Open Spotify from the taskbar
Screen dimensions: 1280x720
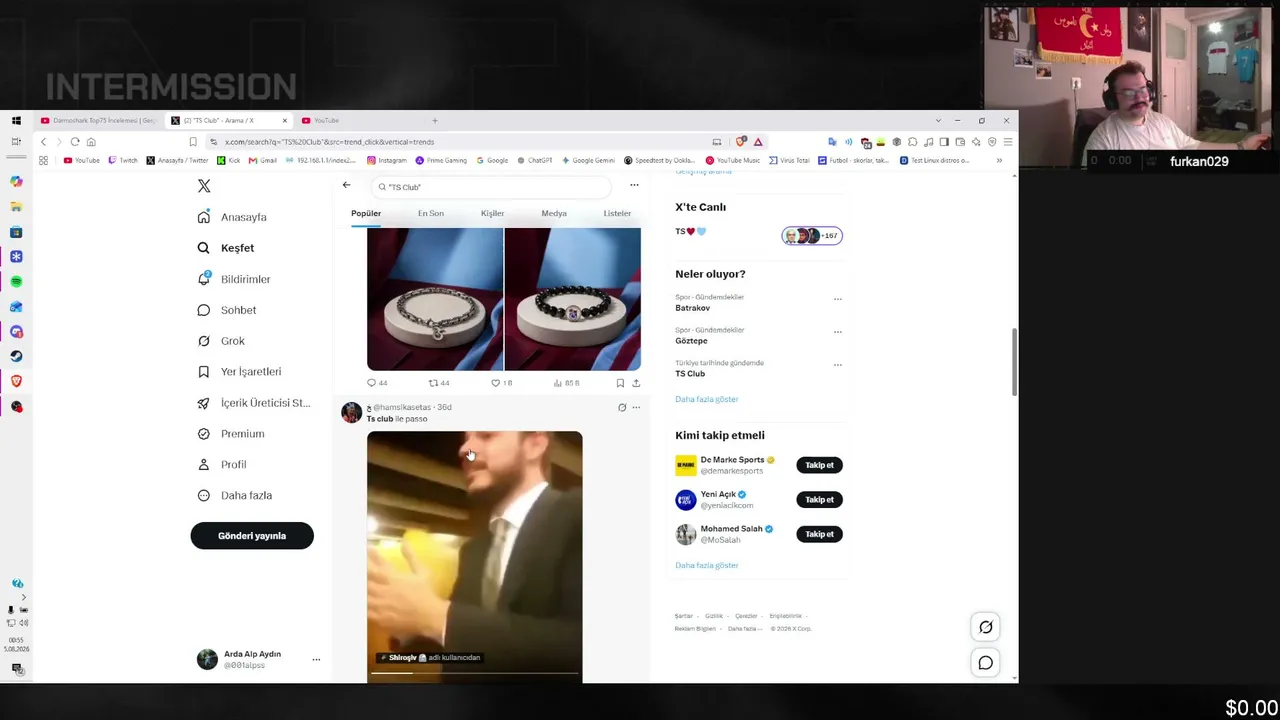click(x=16, y=282)
